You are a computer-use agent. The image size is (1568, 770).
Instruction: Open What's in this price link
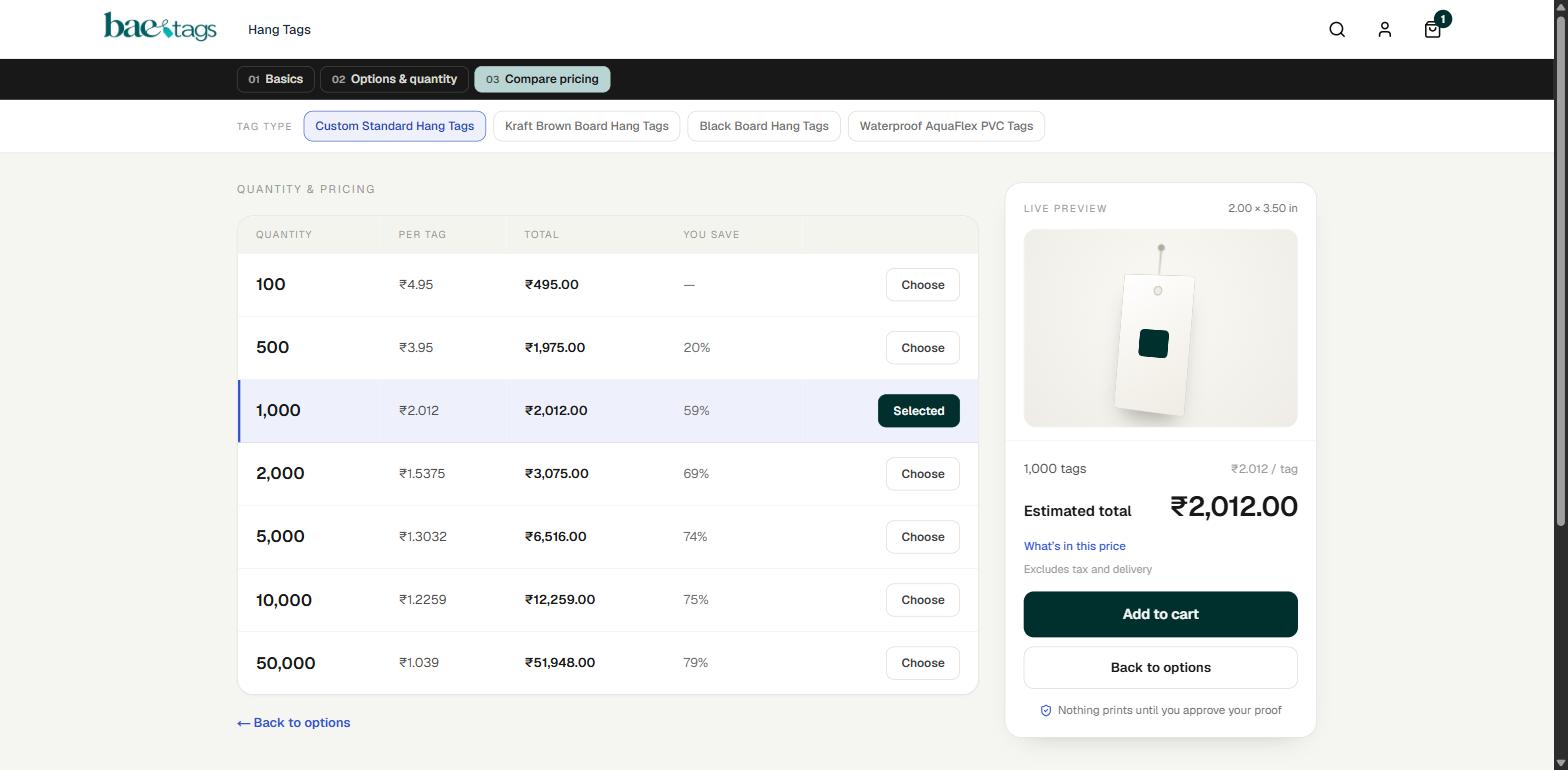(x=1074, y=546)
